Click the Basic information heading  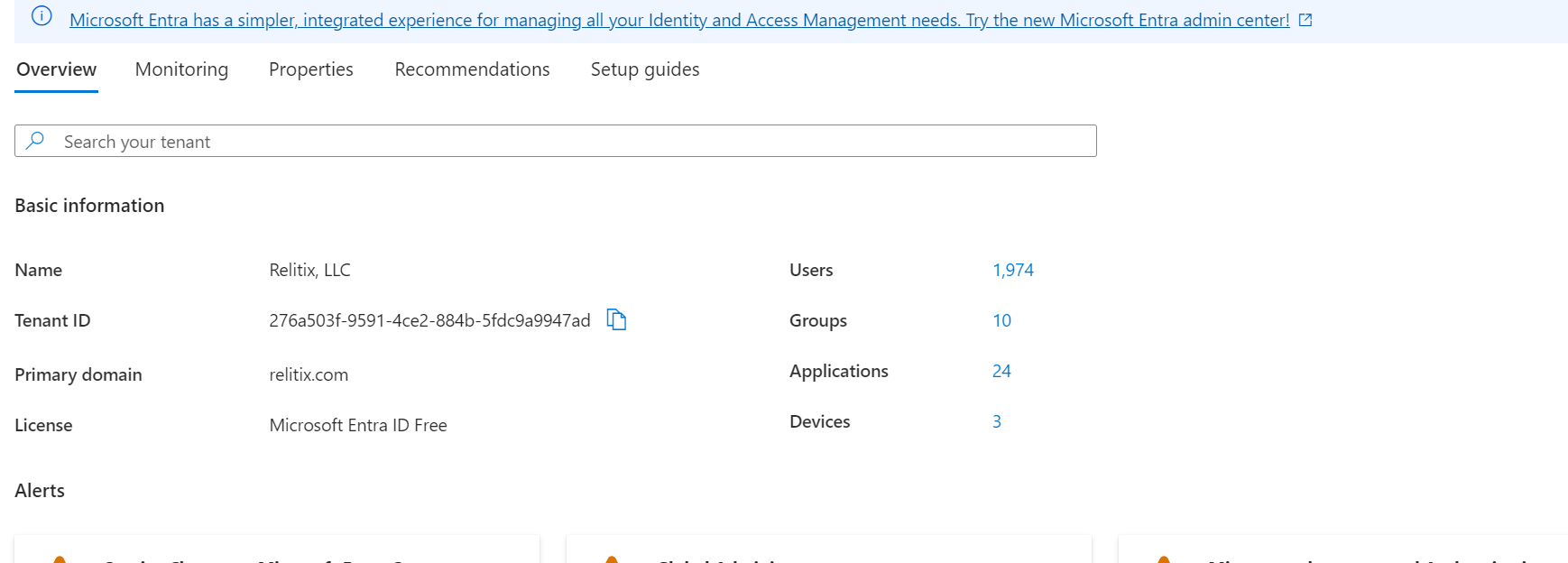click(x=89, y=206)
